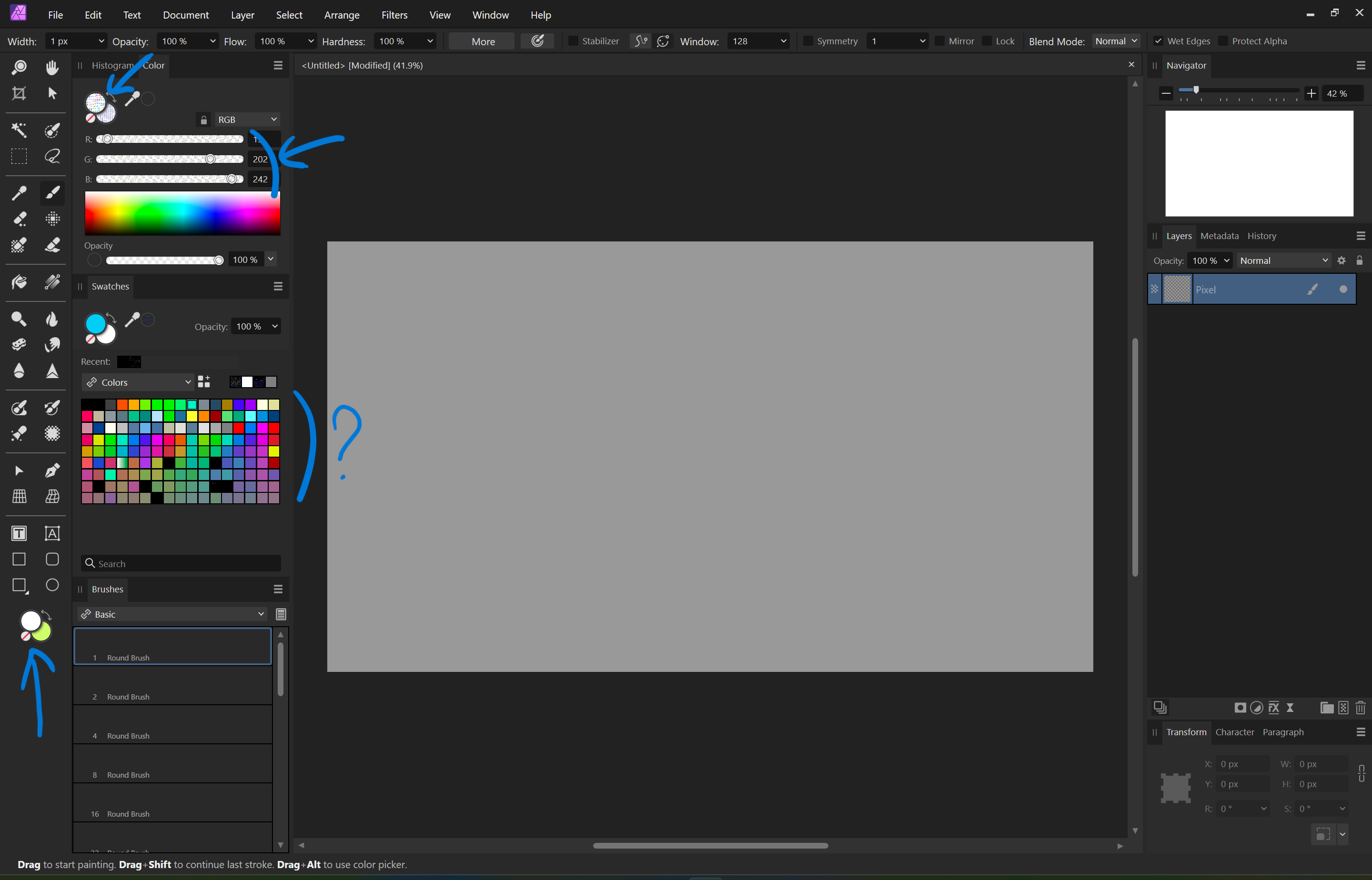
Task: Open the Swatches panel options menu
Action: pos(278,286)
